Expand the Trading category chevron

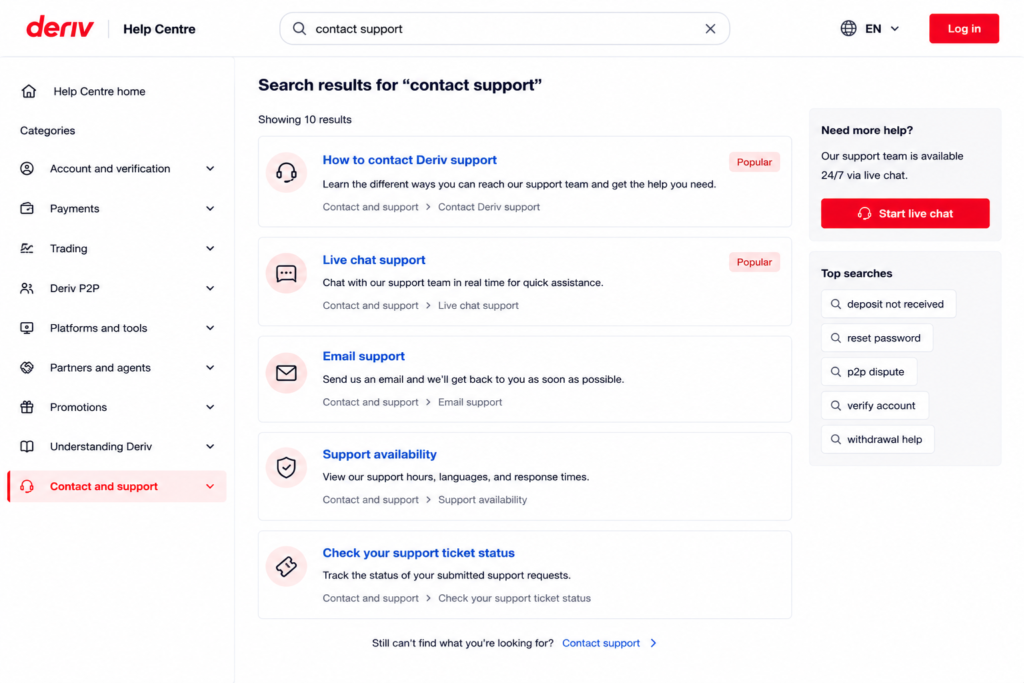coord(210,248)
